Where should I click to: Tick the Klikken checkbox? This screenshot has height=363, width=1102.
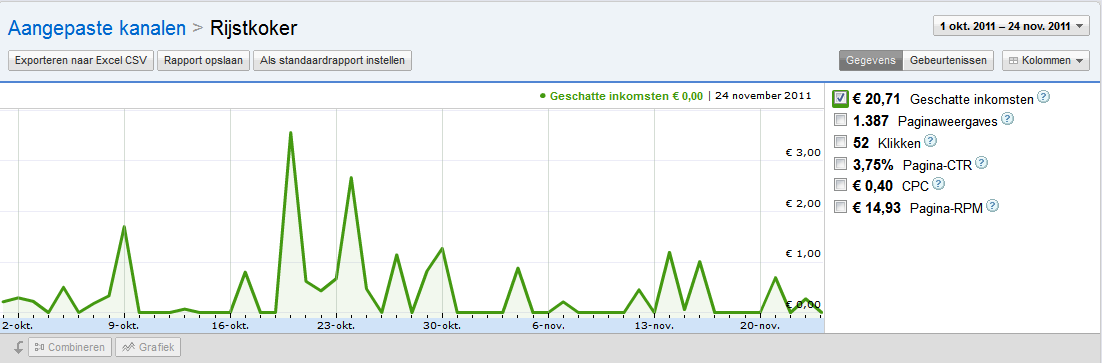pos(840,142)
